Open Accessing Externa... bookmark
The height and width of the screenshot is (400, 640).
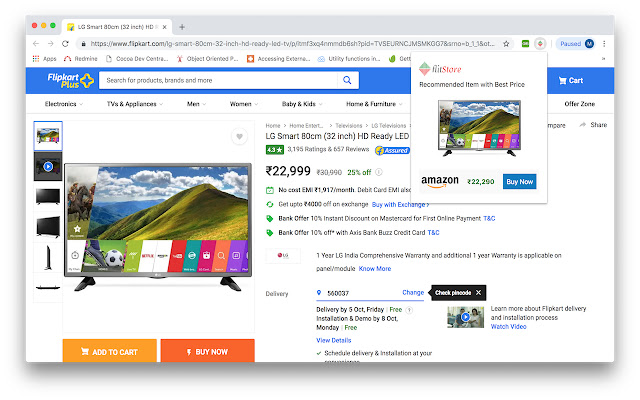tap(279, 59)
